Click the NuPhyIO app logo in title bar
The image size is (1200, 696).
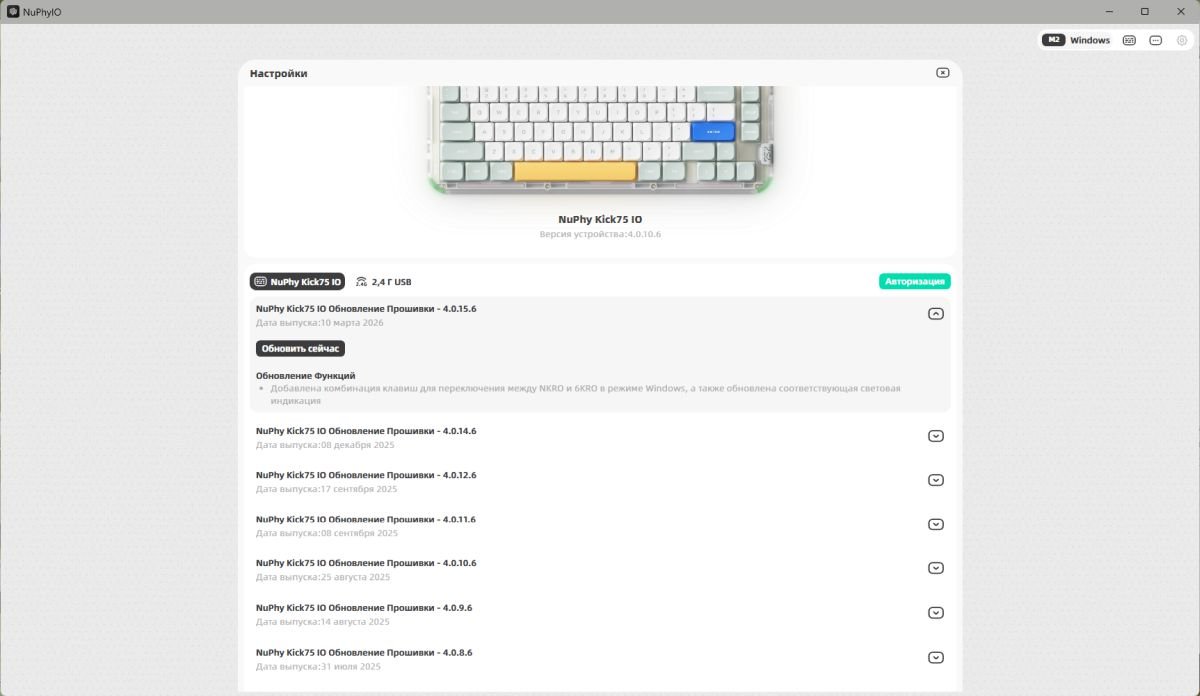(x=12, y=12)
